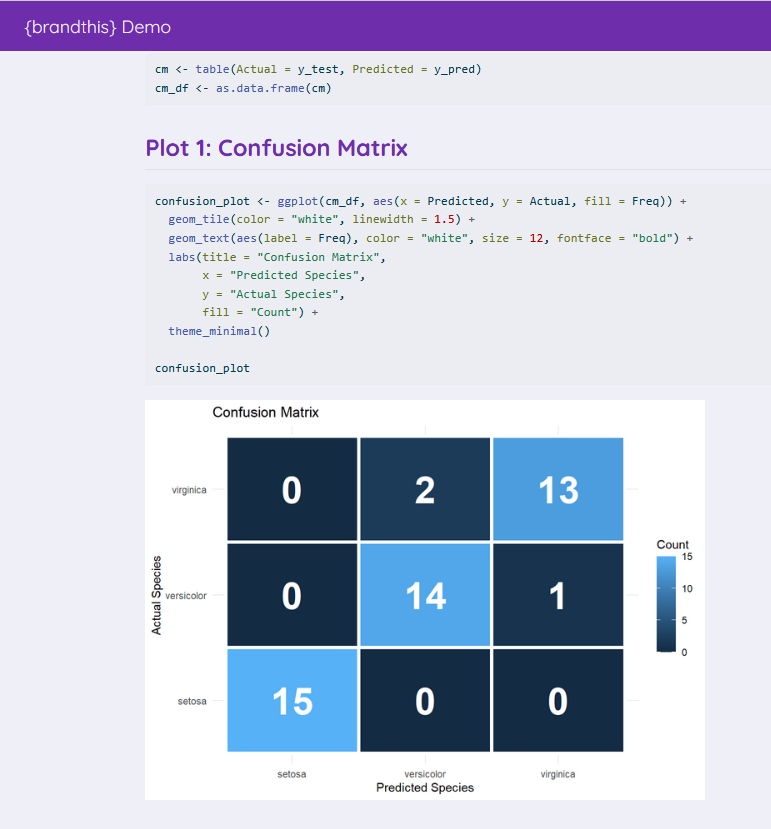The width and height of the screenshot is (771, 829).
Task: Click the tile showing count 1
Action: point(558,595)
